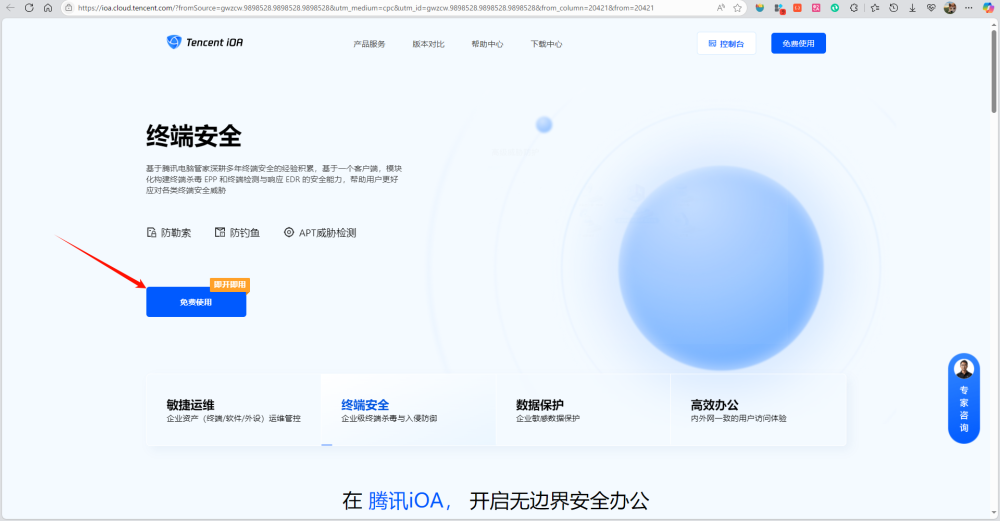The image size is (1000, 521).
Task: Click the 防钓鱼 feature icon
Action: [220, 233]
